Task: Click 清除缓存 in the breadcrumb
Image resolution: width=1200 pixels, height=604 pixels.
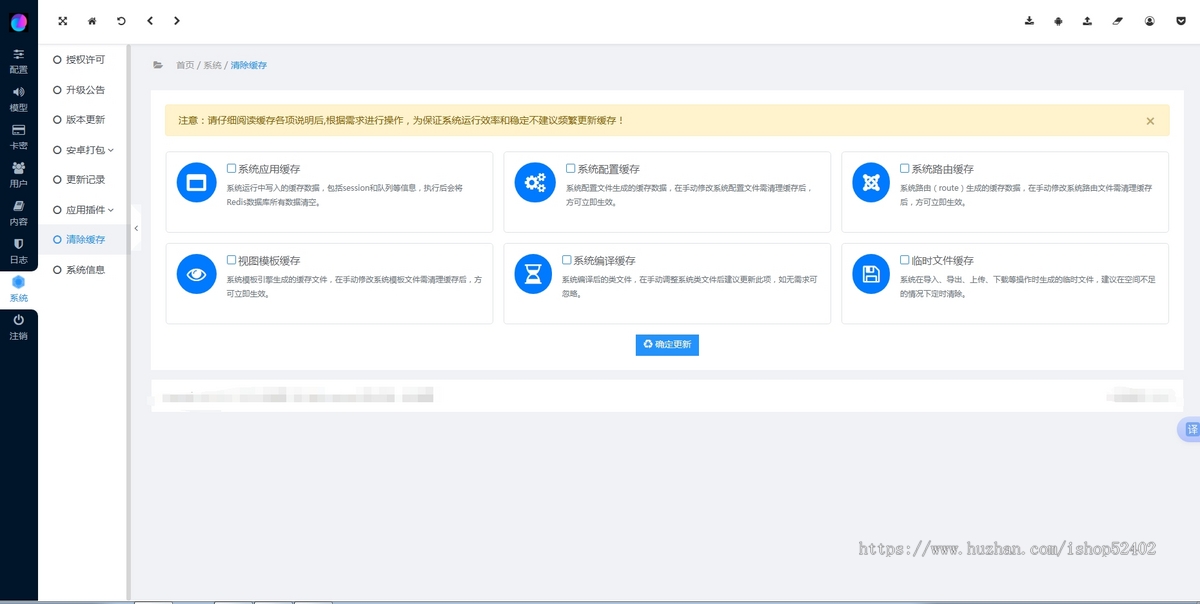Action: pyautogui.click(x=249, y=65)
